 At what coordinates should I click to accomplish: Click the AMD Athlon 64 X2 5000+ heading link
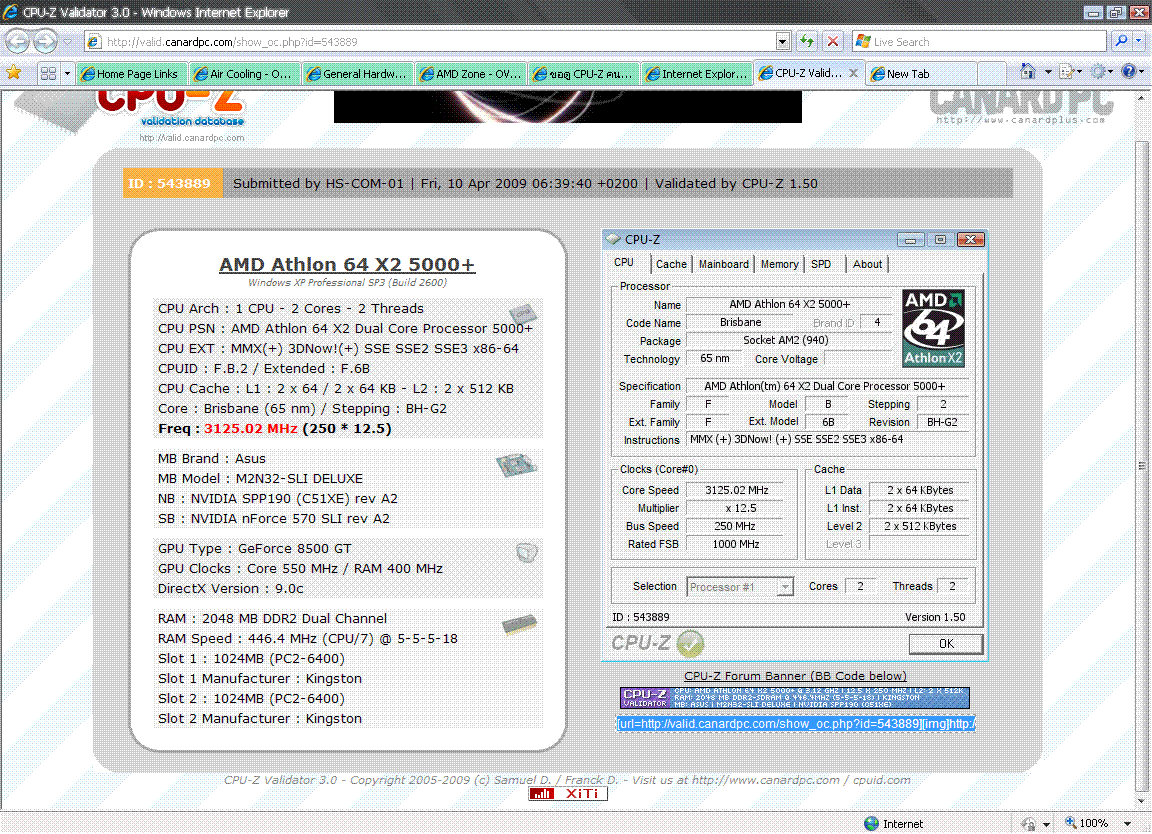click(347, 265)
